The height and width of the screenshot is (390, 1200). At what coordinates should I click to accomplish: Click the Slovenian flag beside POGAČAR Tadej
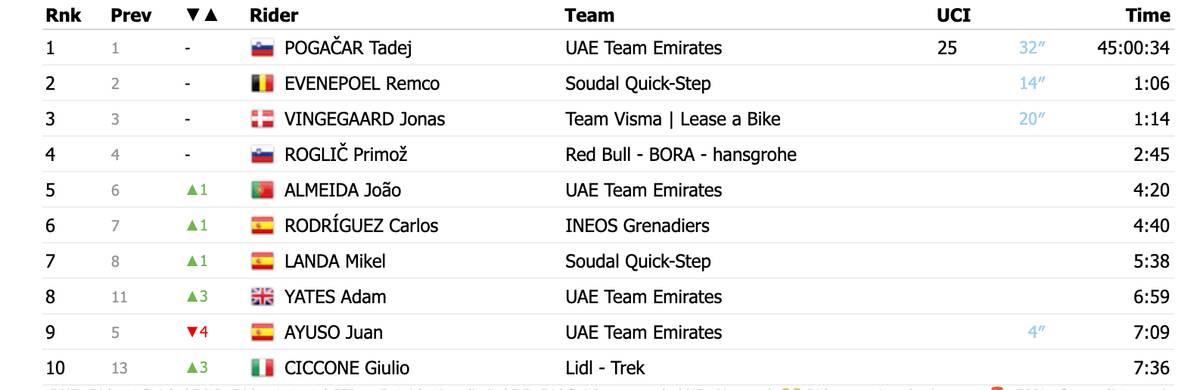262,48
